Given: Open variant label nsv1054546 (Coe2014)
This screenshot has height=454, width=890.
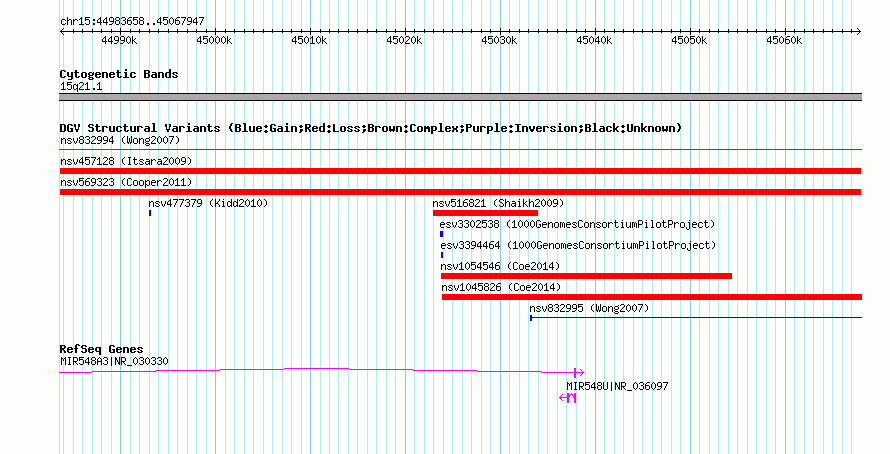Looking at the screenshot, I should 500,266.
